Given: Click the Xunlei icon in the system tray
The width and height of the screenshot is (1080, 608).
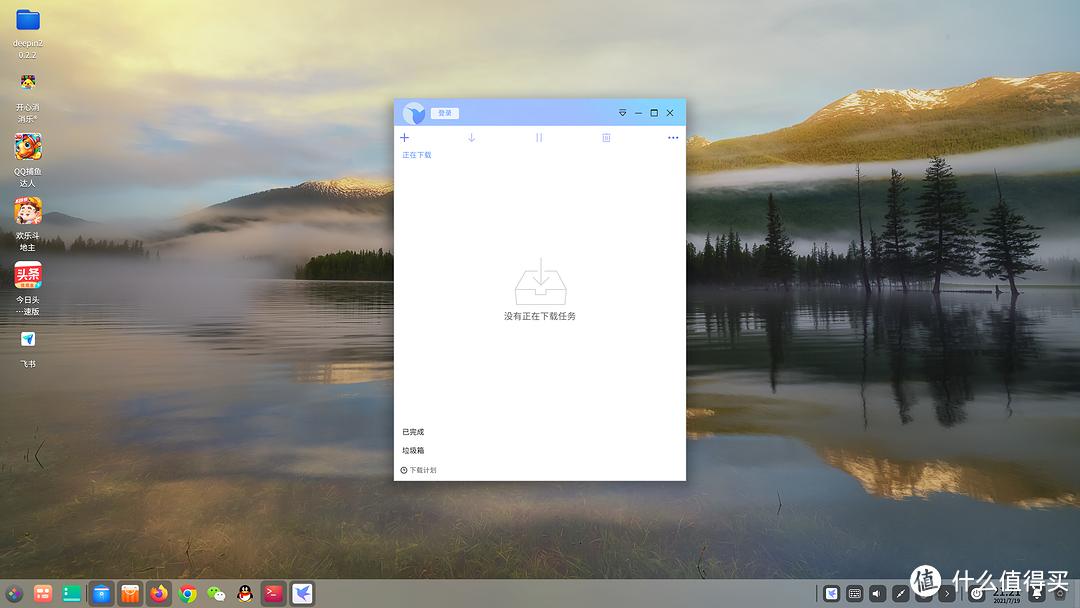Looking at the screenshot, I should click(831, 592).
